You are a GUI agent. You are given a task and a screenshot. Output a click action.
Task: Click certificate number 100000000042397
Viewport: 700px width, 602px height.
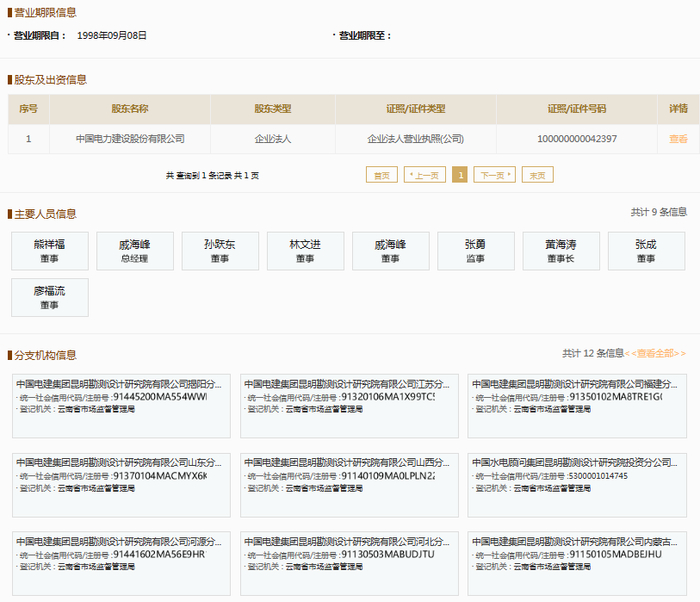click(x=577, y=139)
